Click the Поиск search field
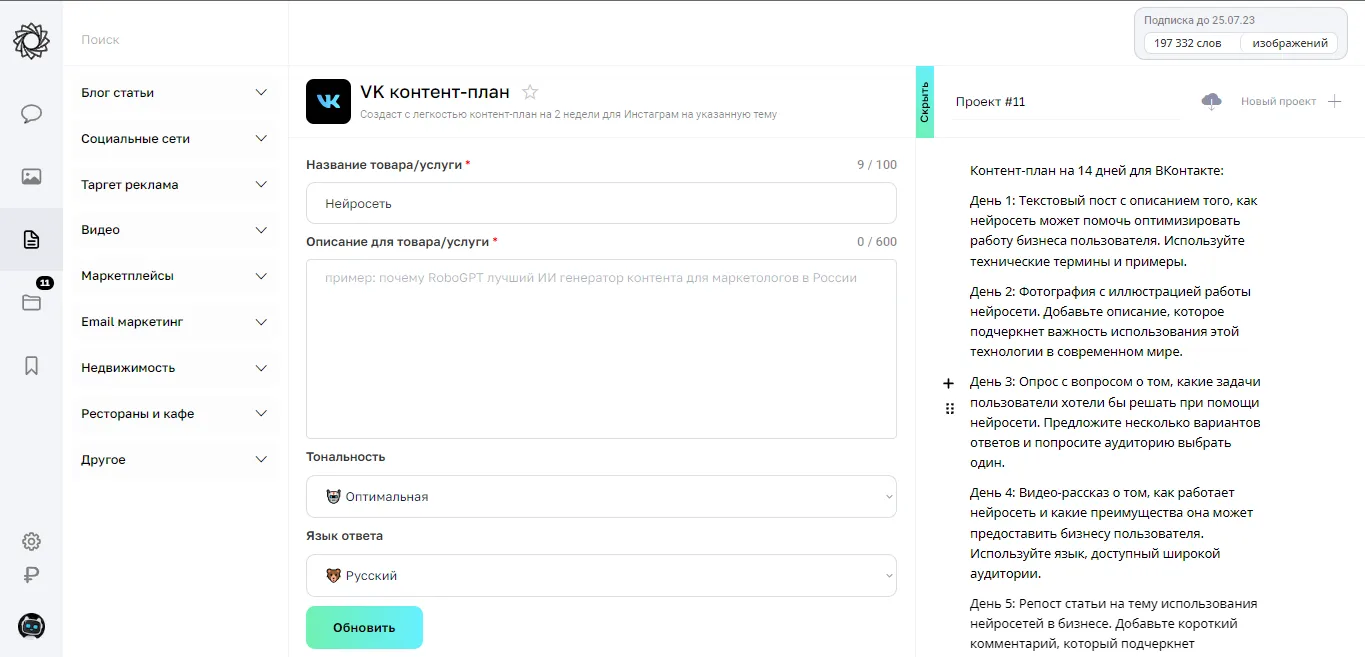This screenshot has height=657, width=1365. pyautogui.click(x=175, y=40)
